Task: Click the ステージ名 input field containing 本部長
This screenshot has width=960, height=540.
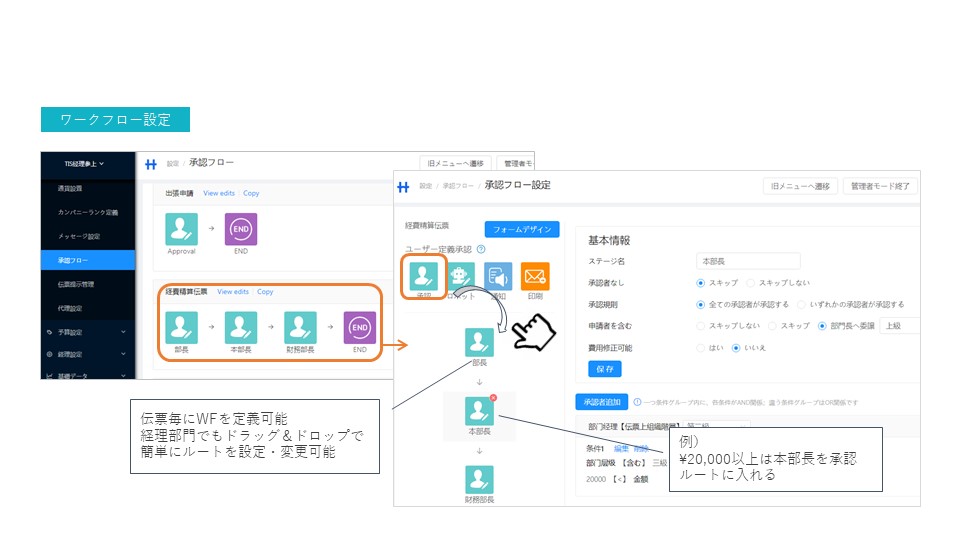Action: click(748, 261)
